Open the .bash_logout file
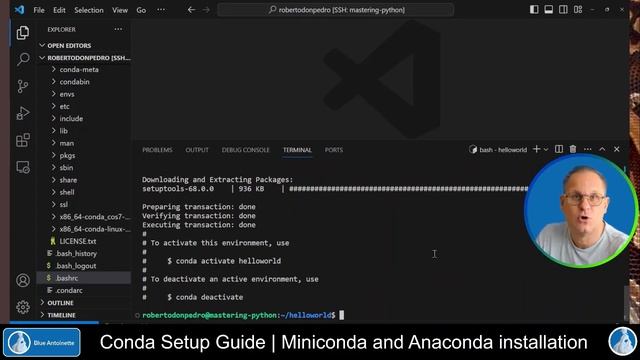This screenshot has height=360, width=640. pos(84,266)
